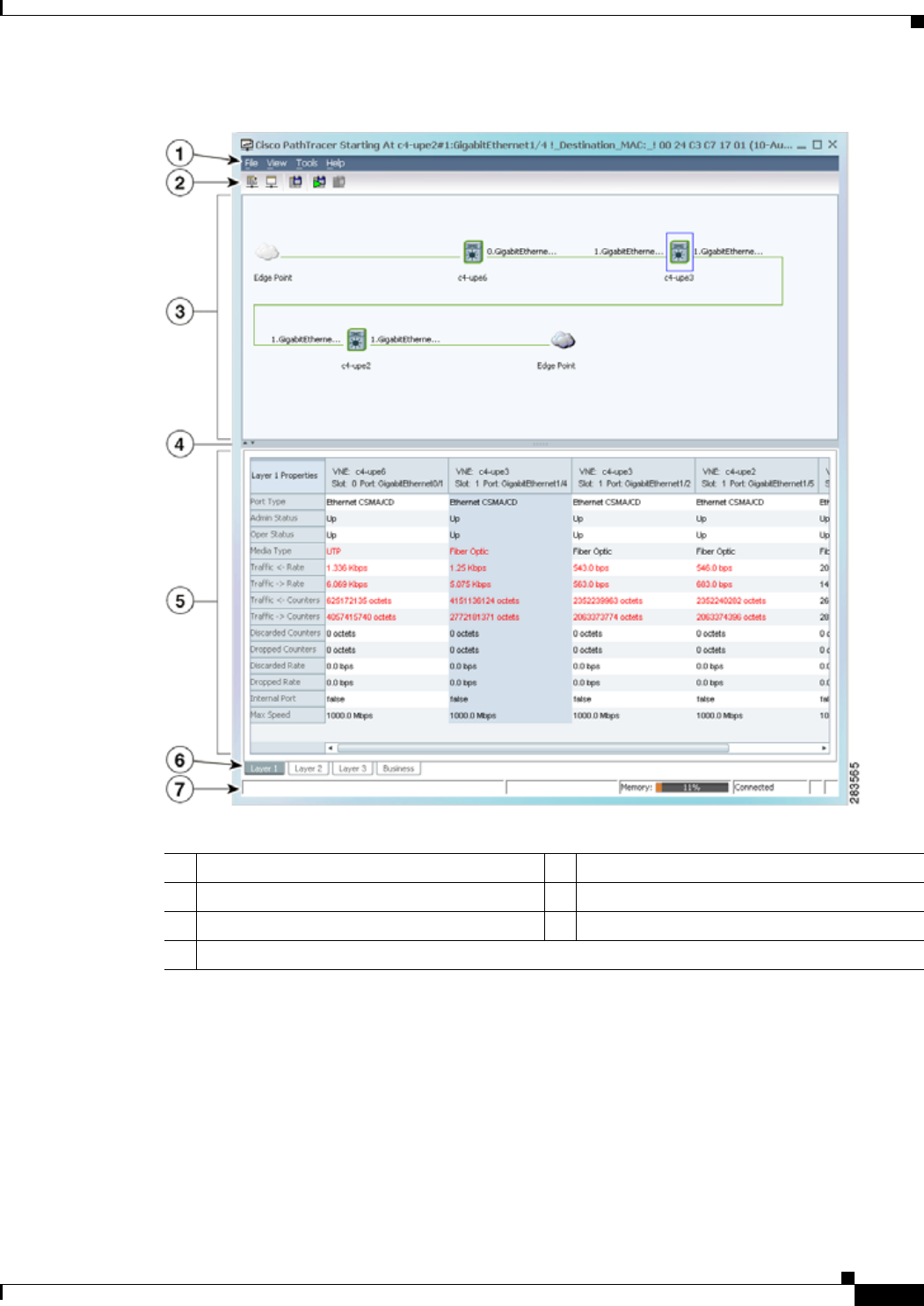The image size is (924, 1306).
Task: Click the blue save-disk toolbar icon
Action: (295, 182)
